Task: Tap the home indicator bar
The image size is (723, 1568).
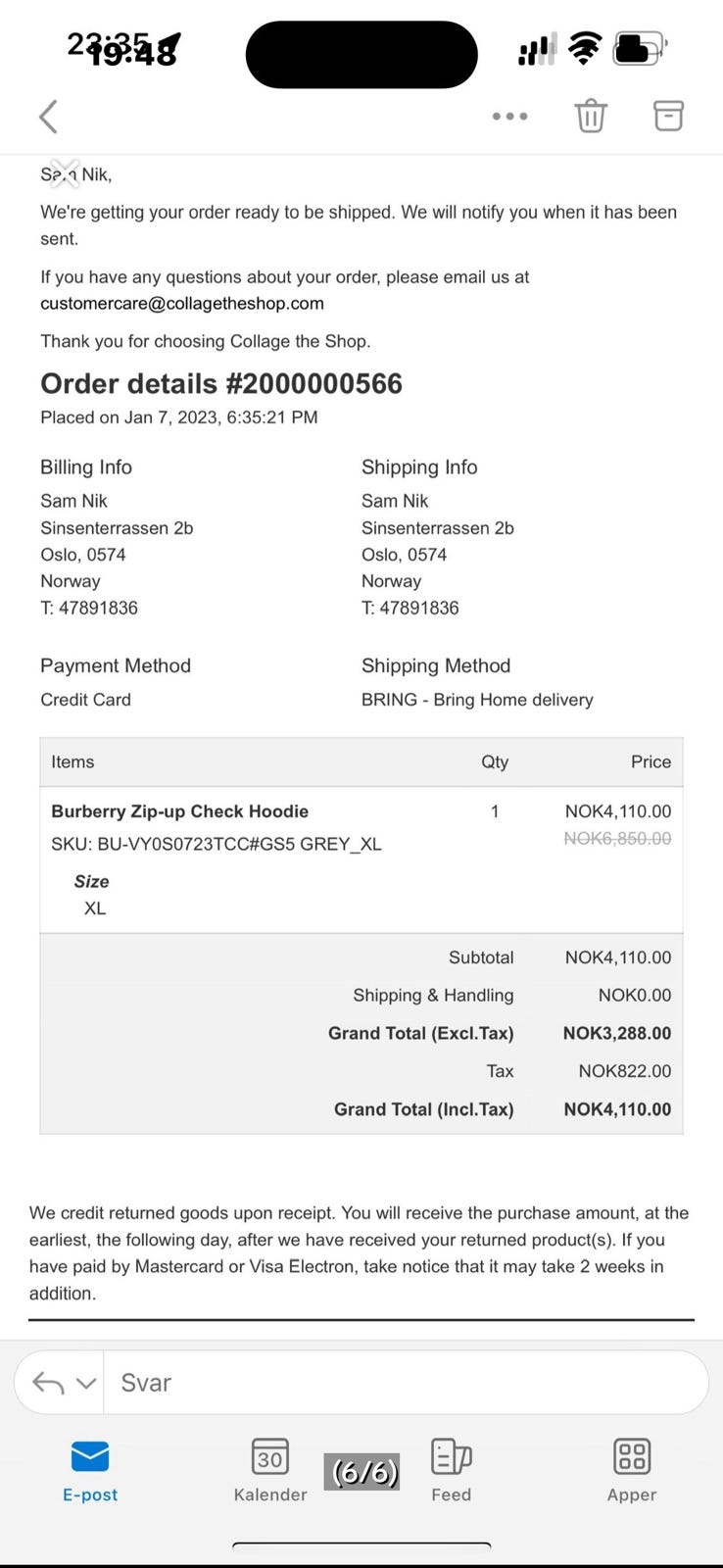Action: click(x=361, y=1545)
